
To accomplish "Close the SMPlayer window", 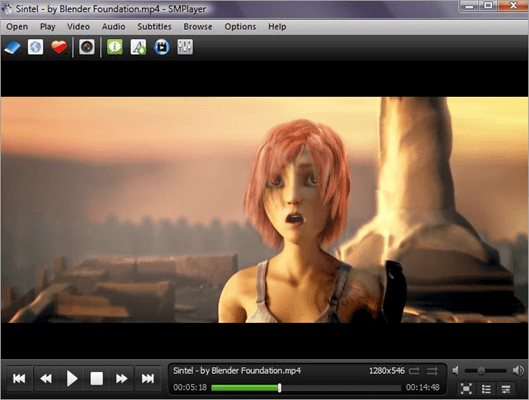I will (x=513, y=6).
